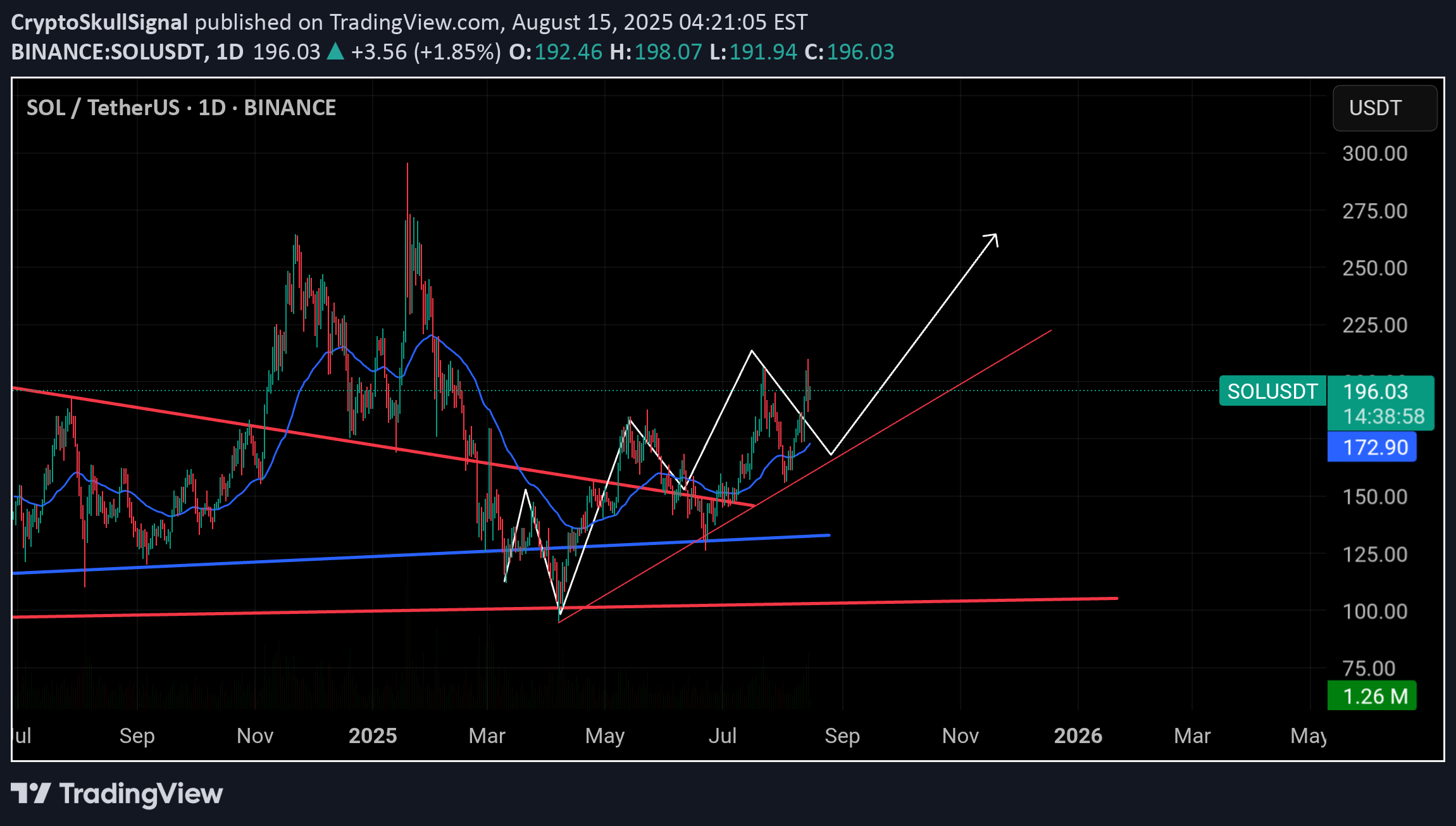Click the SOLUSDT price label tag
1456x826 pixels.
[x=1272, y=391]
